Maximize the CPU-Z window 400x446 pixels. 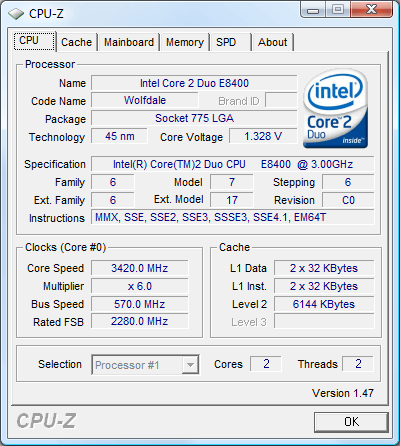point(338,9)
